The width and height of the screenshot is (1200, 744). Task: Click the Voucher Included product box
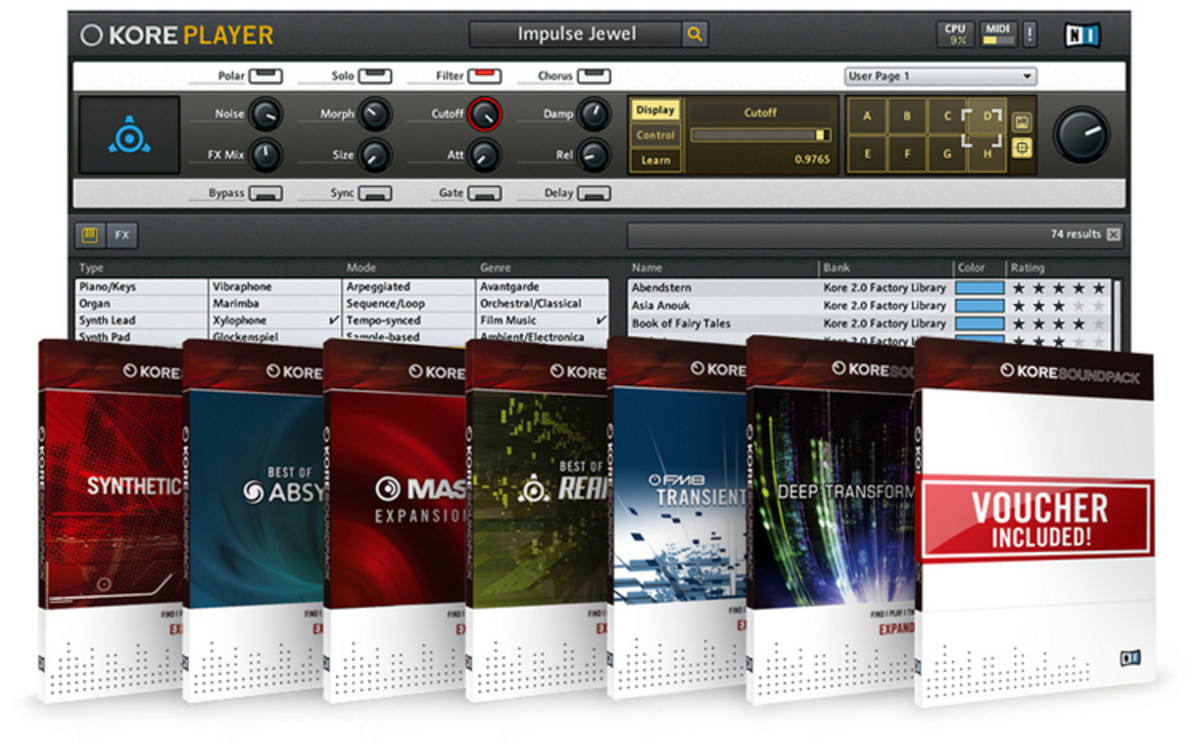pos(1035,520)
